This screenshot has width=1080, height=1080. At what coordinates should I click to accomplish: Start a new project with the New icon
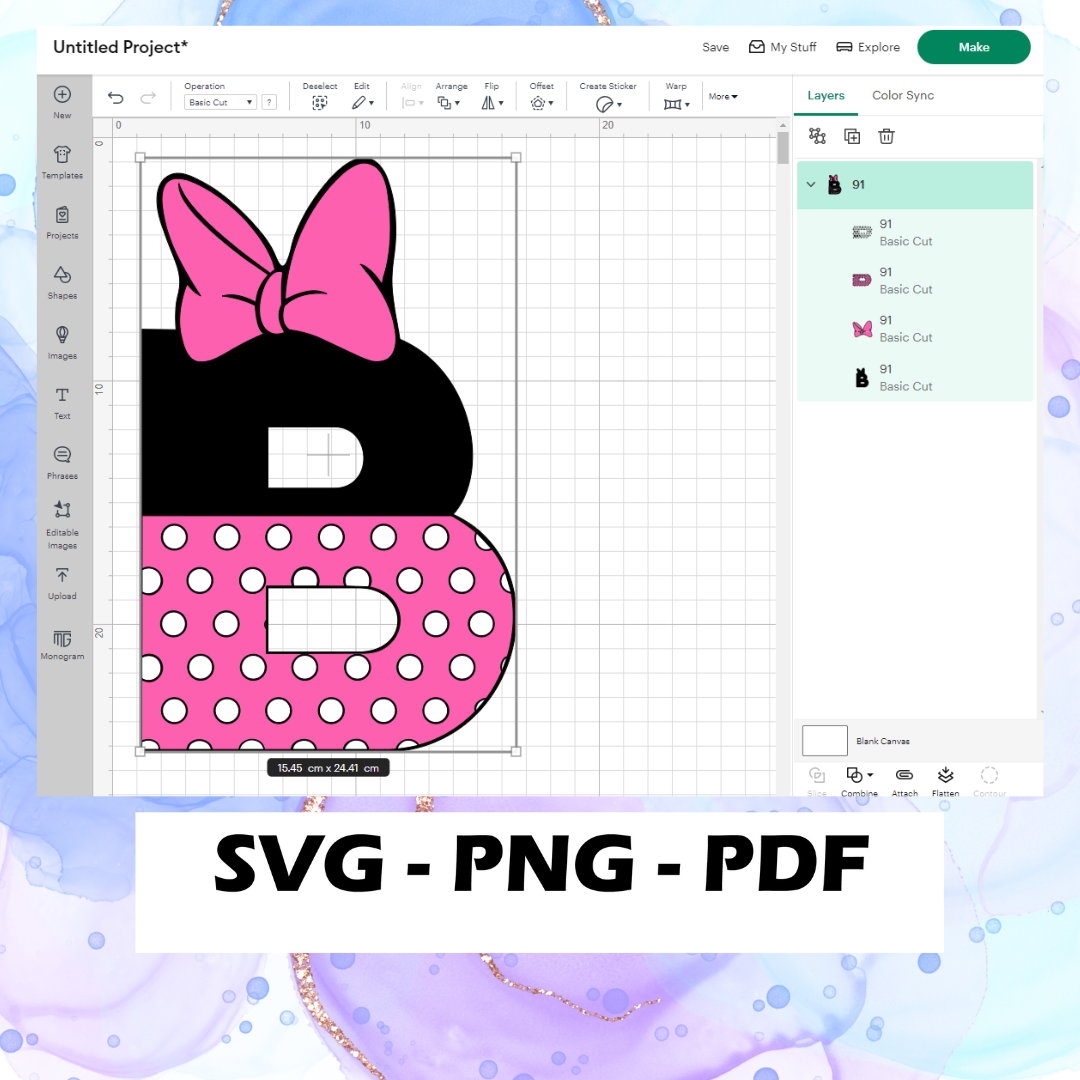click(62, 101)
